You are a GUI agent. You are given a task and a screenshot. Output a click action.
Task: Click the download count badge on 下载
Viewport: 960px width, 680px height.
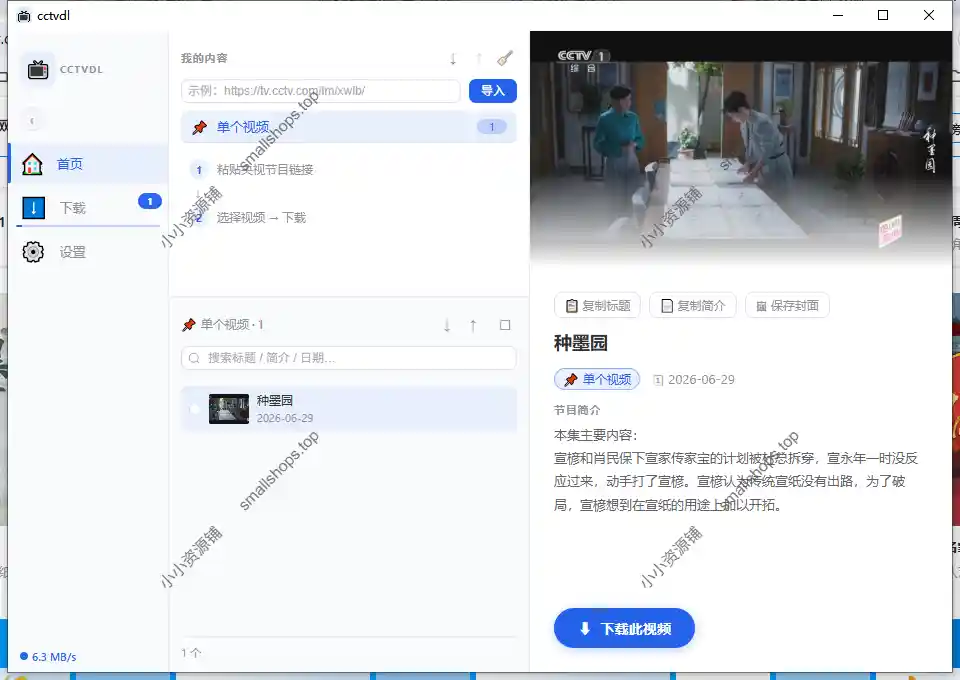coord(149,201)
